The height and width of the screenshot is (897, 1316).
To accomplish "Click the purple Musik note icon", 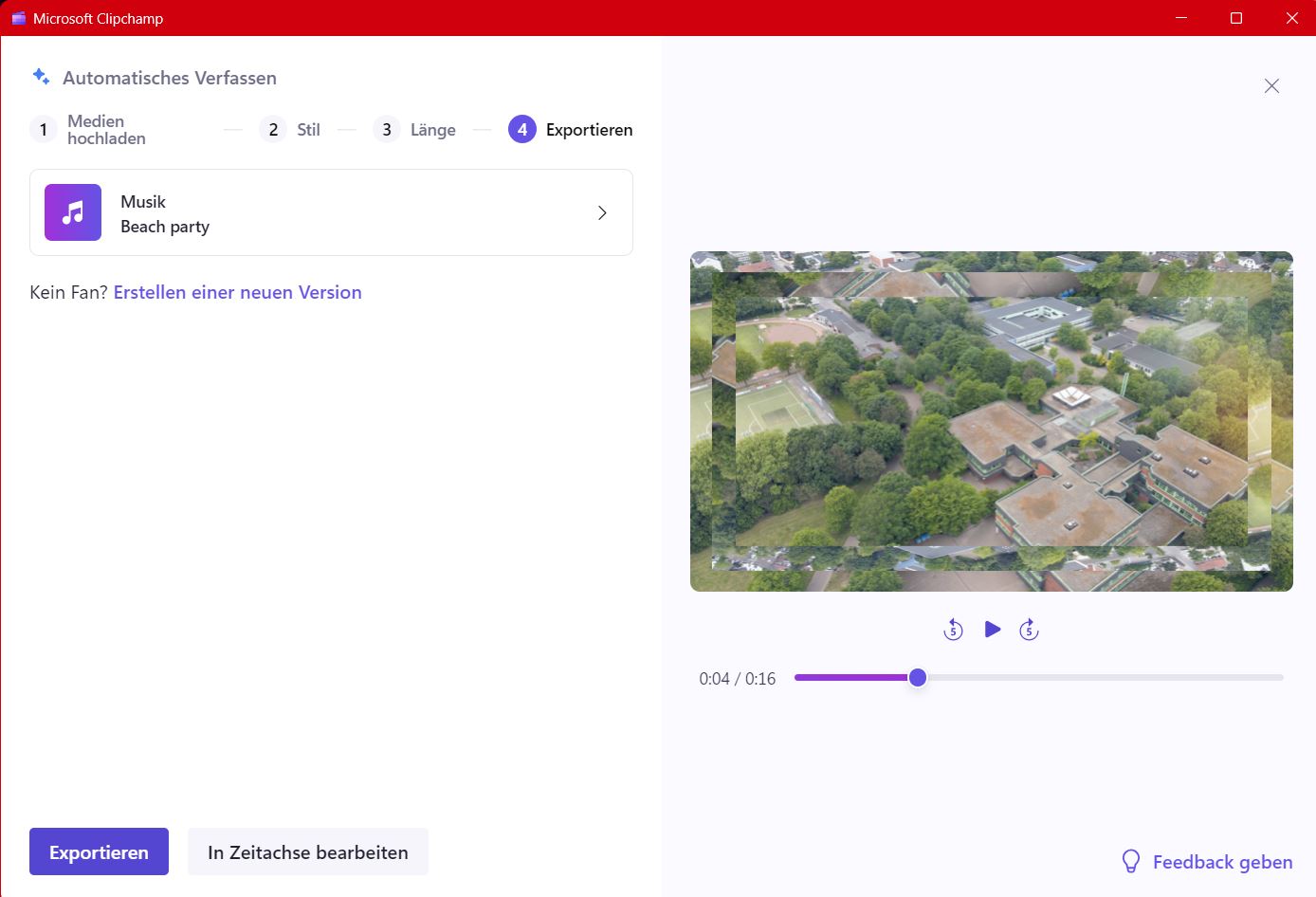I will point(73,212).
